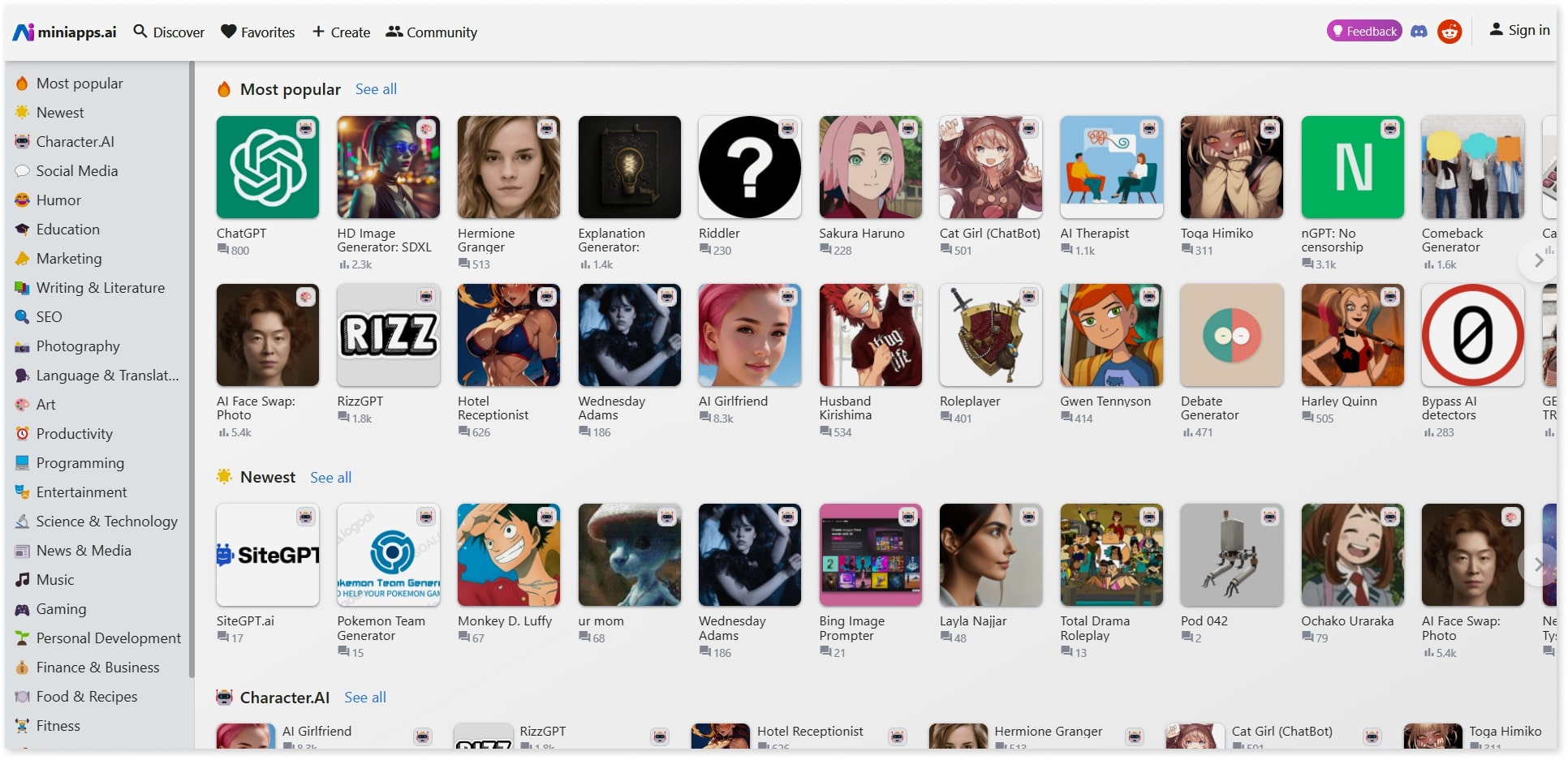Open the Reddit icon link in header
1568x760 pixels.
pyautogui.click(x=1450, y=32)
